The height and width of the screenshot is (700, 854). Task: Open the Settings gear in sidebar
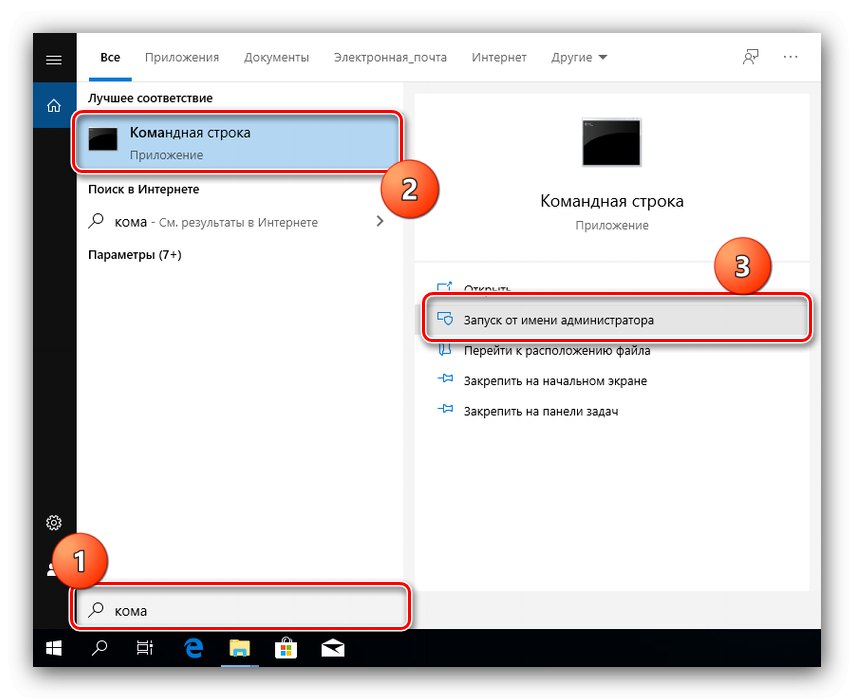click(x=54, y=523)
